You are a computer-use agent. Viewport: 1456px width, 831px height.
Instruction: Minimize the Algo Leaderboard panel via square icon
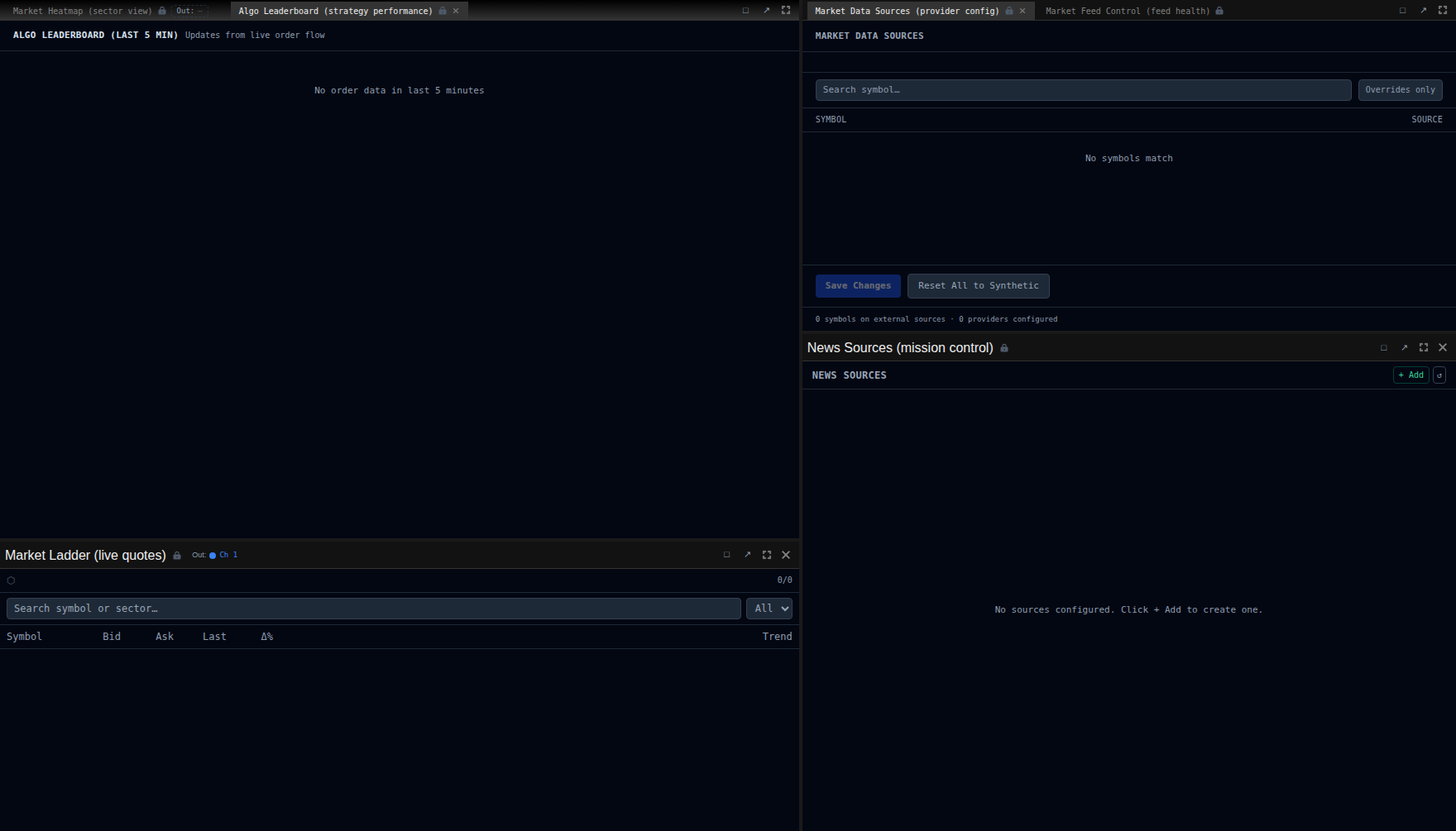[x=745, y=11]
